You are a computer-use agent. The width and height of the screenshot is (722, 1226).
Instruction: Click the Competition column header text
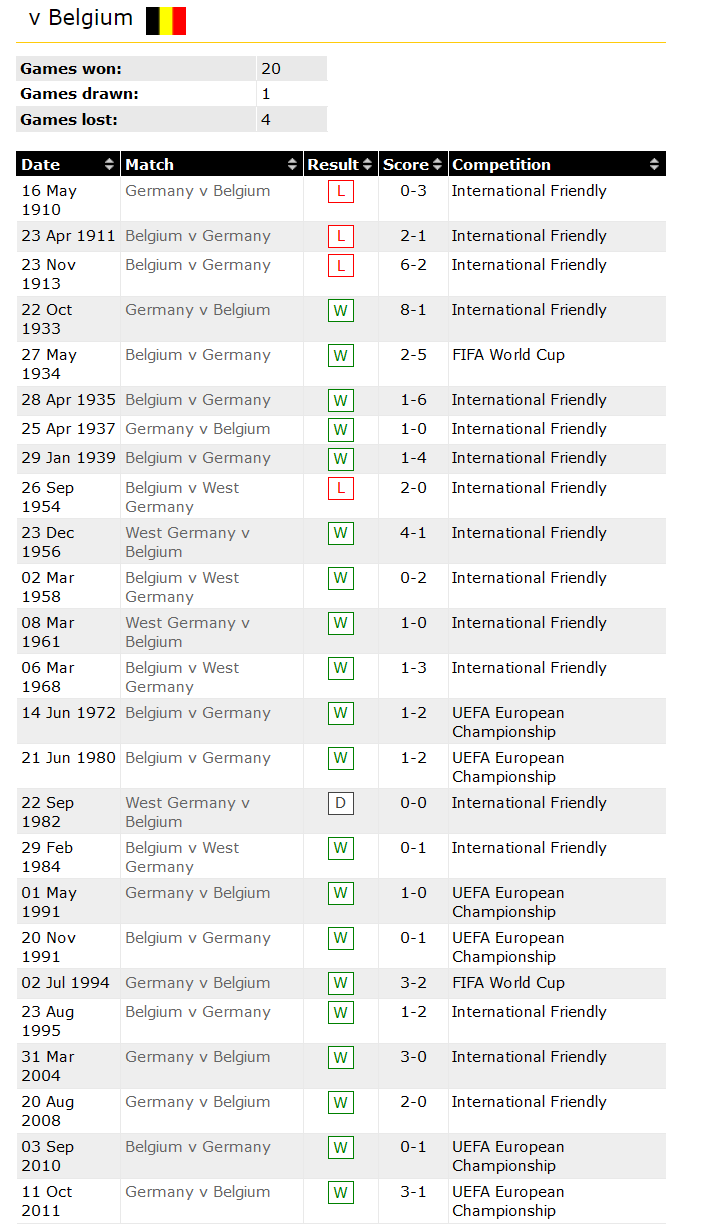point(501,165)
